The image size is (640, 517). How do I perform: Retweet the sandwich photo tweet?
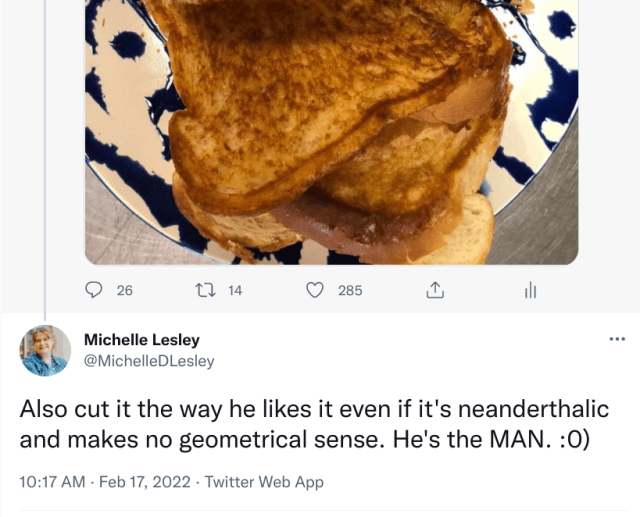point(205,290)
